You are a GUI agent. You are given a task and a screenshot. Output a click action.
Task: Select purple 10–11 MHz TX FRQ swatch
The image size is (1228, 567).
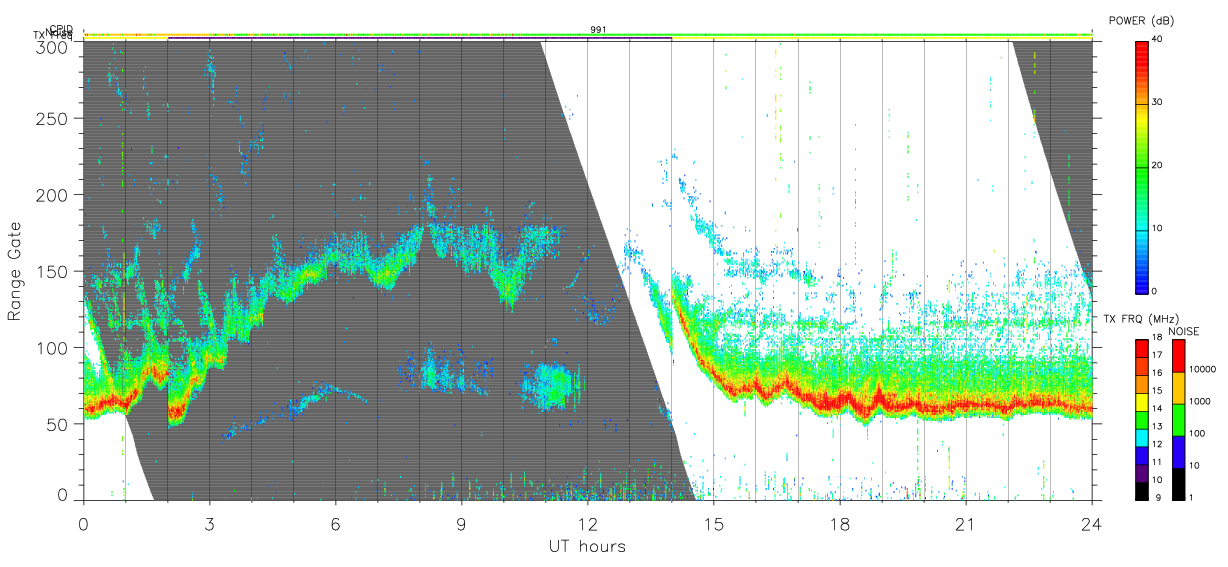click(1141, 472)
